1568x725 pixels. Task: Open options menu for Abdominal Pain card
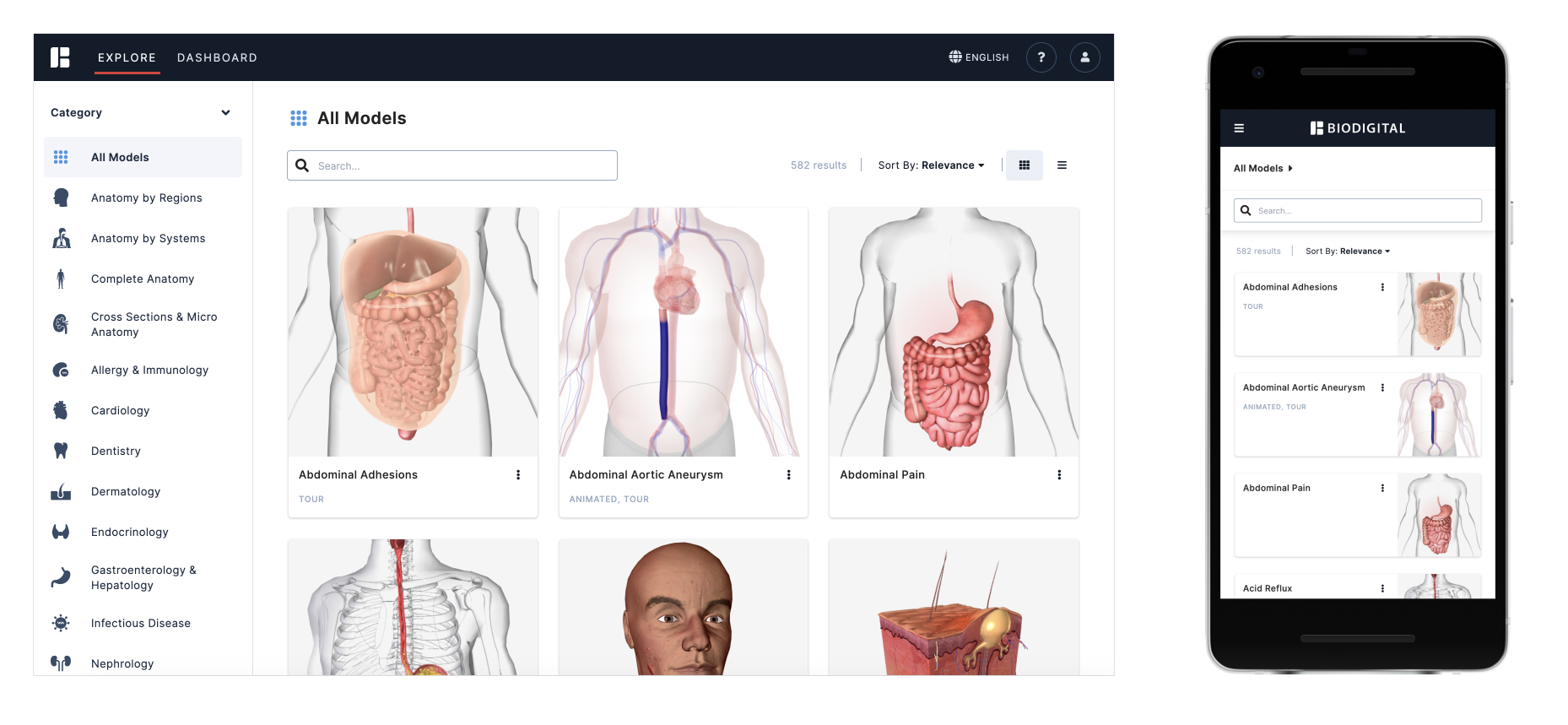[x=1059, y=475]
